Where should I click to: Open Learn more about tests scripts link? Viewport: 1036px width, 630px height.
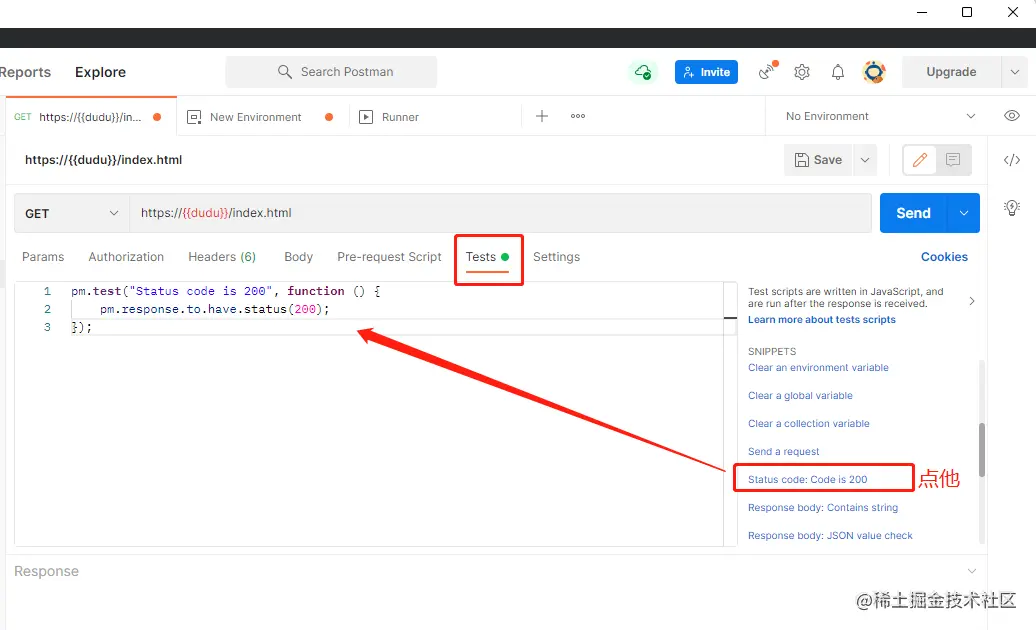pyautogui.click(x=822, y=320)
